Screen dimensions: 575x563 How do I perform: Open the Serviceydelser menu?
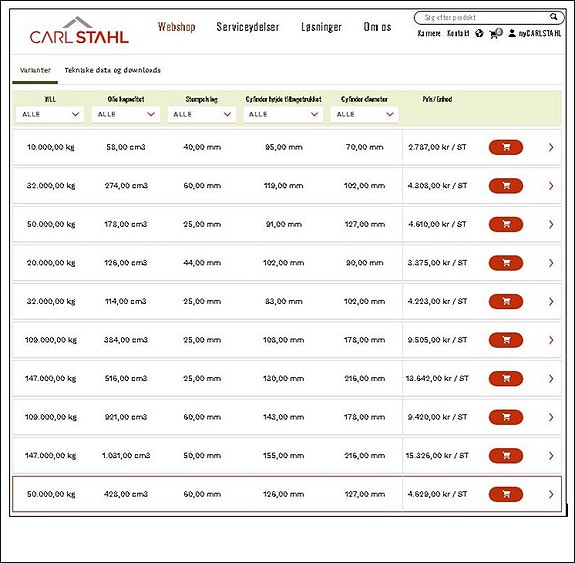tap(248, 27)
